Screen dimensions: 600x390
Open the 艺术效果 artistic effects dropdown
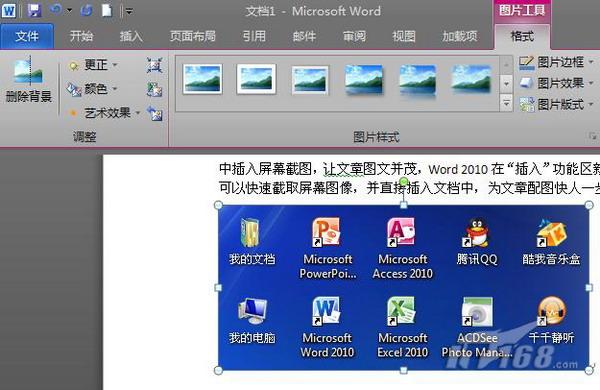click(104, 113)
